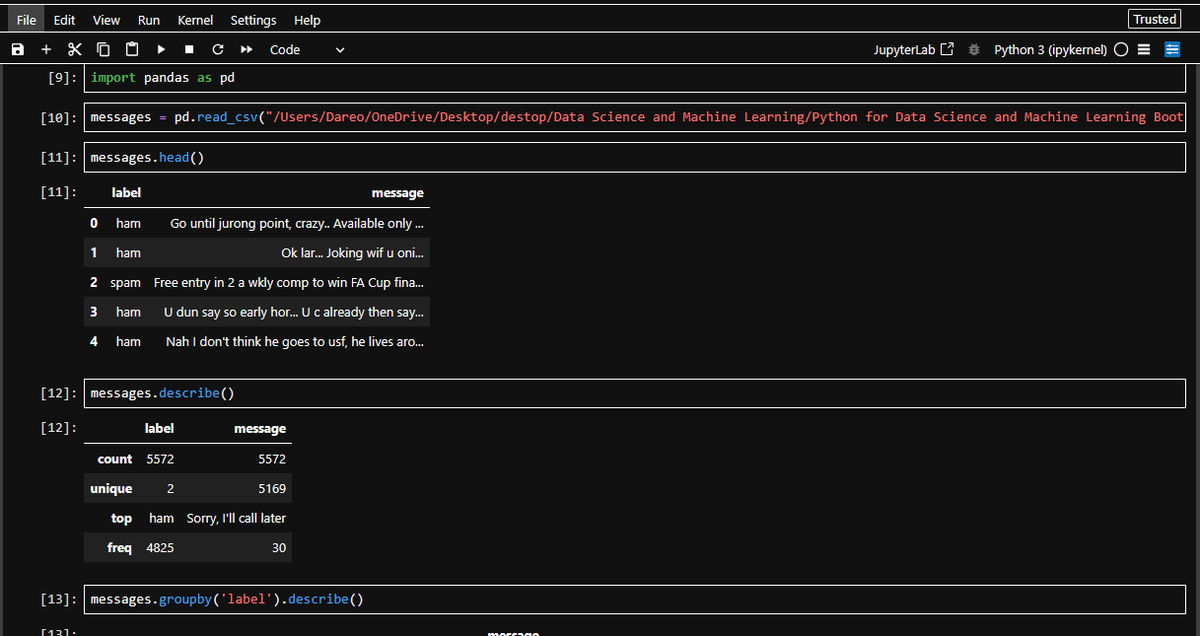The height and width of the screenshot is (636, 1200).
Task: Click the messages.groupby('label').describe() cell
Action: [x=634, y=599]
